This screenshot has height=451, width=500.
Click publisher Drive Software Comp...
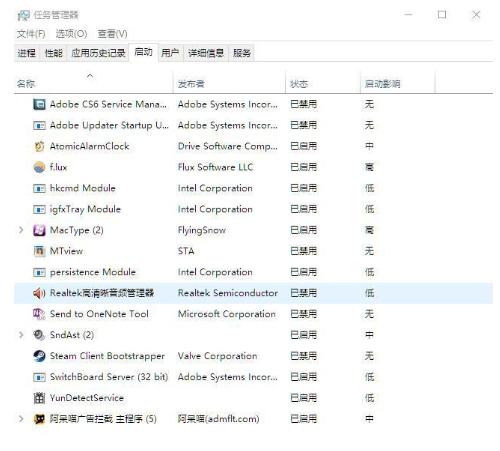pyautogui.click(x=227, y=146)
